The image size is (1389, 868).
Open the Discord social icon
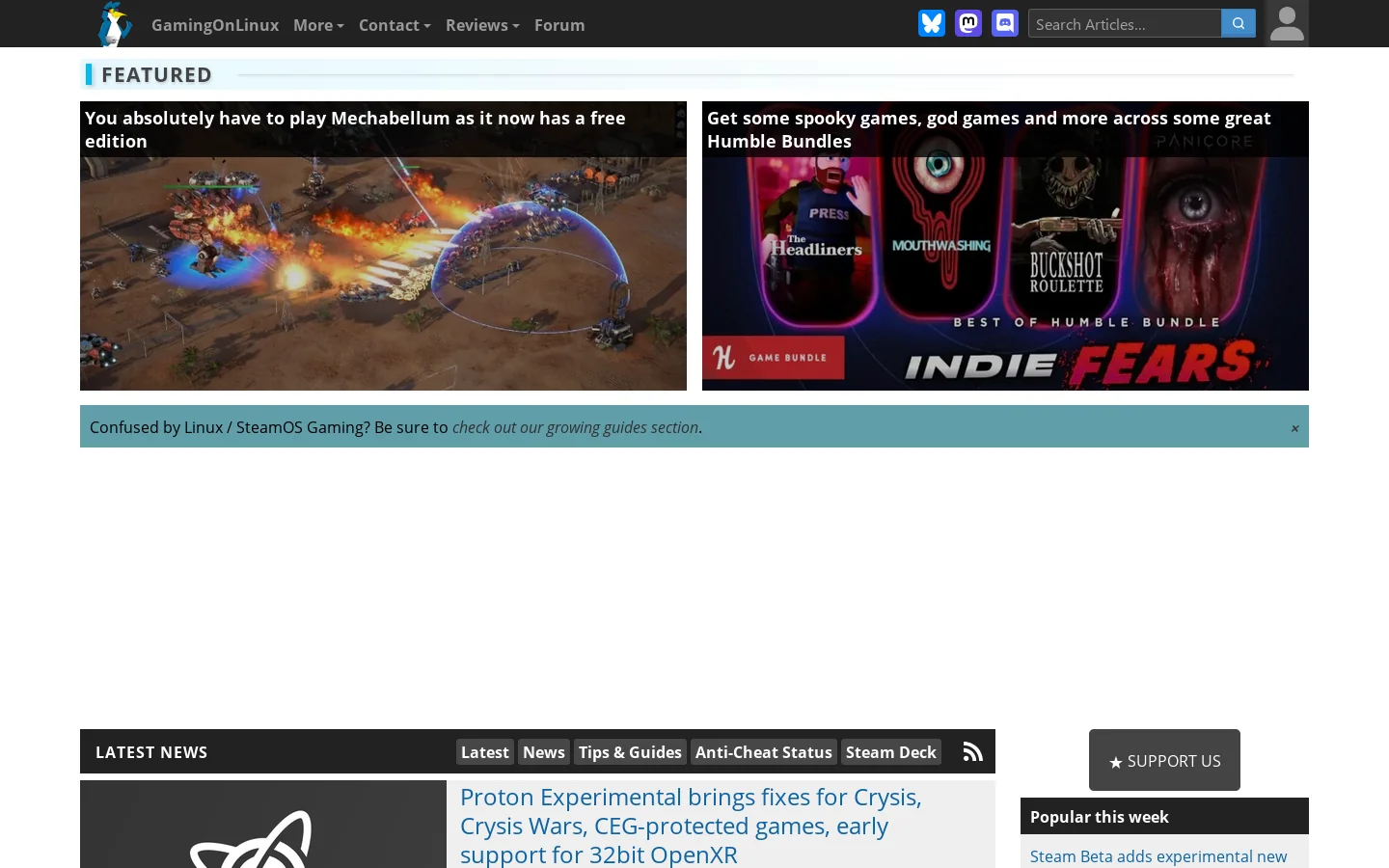[1005, 23]
